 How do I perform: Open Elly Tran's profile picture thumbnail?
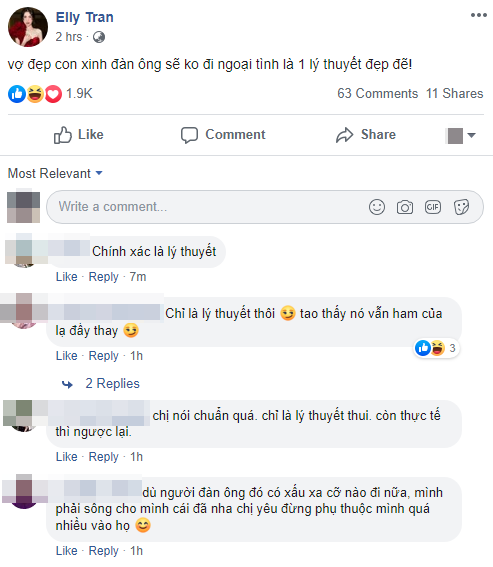(28, 27)
